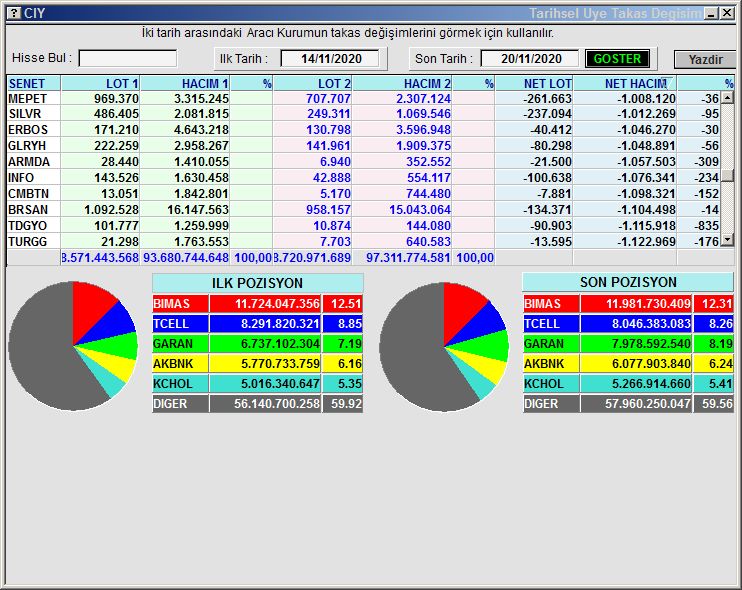
Task: Sort by LOT 2 column header
Action: 313,84
